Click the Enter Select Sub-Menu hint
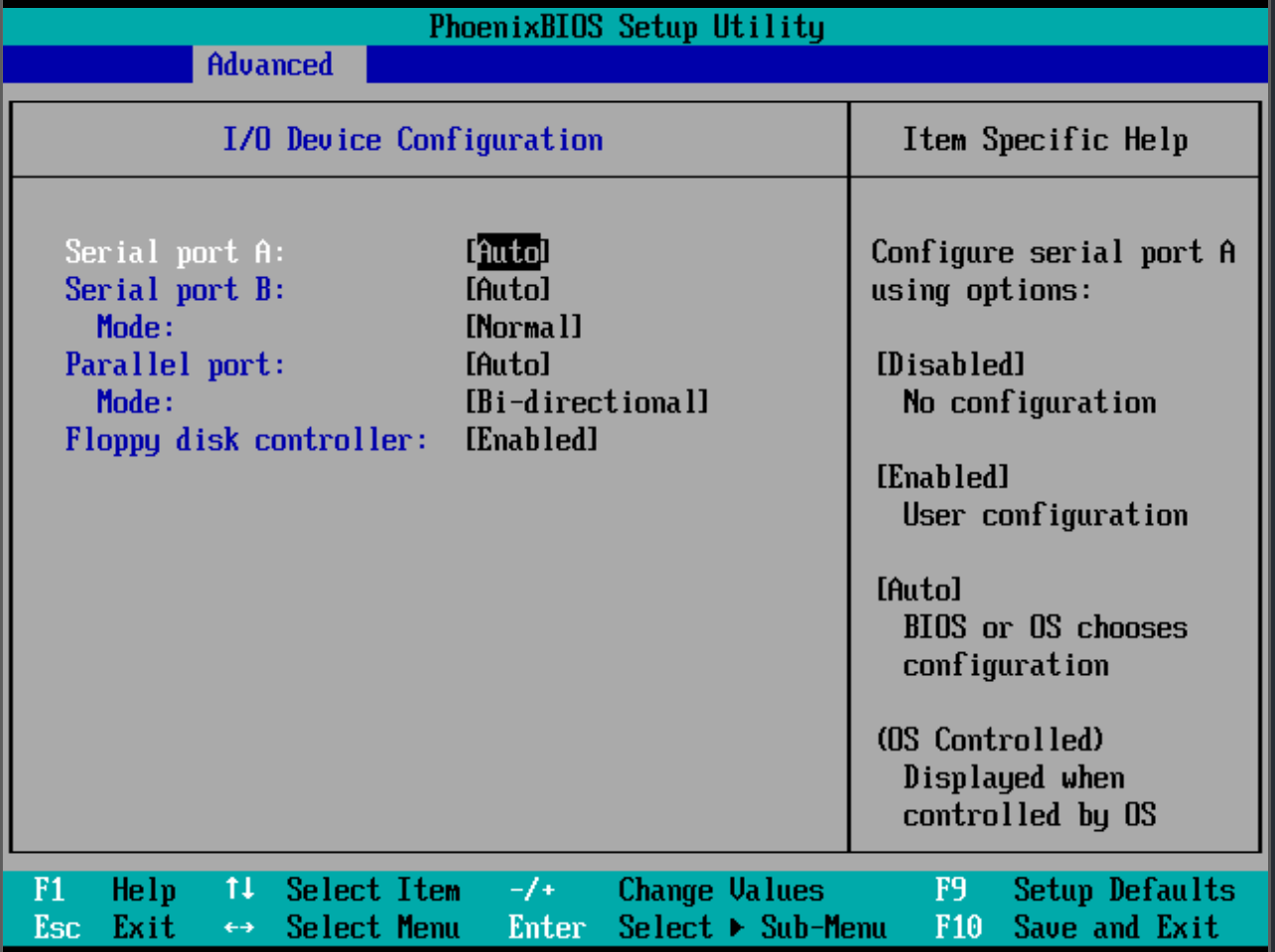Screen dimensions: 1275x952 [x=698, y=927]
